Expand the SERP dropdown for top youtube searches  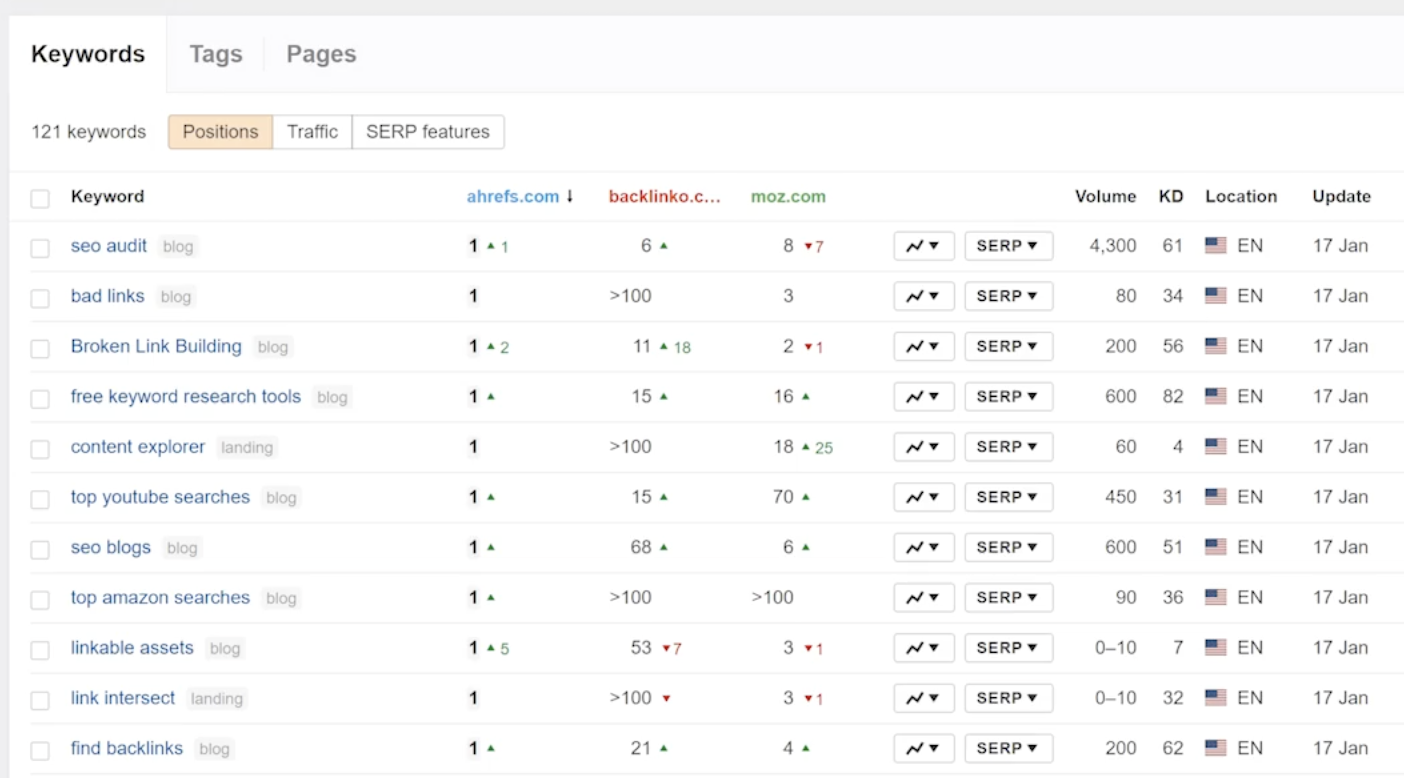coord(1009,497)
